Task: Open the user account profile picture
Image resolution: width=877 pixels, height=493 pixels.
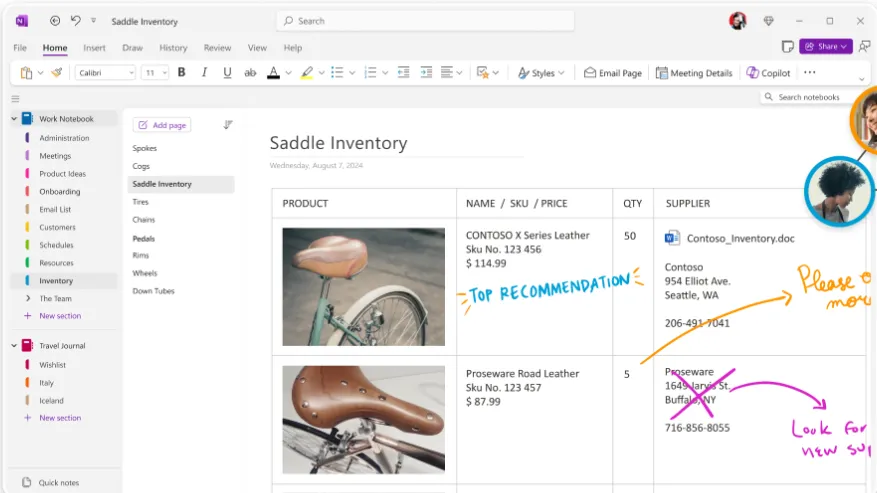Action: tap(738, 21)
